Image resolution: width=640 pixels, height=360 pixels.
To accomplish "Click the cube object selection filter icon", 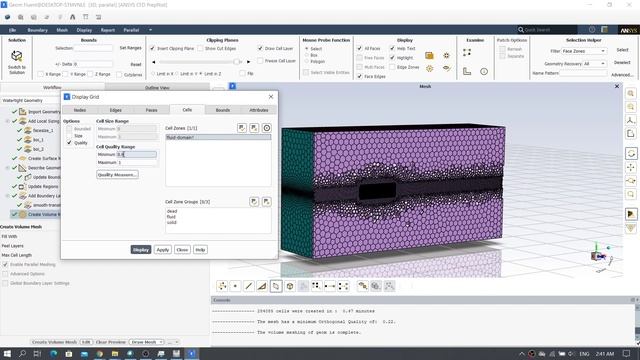I will point(290,286).
